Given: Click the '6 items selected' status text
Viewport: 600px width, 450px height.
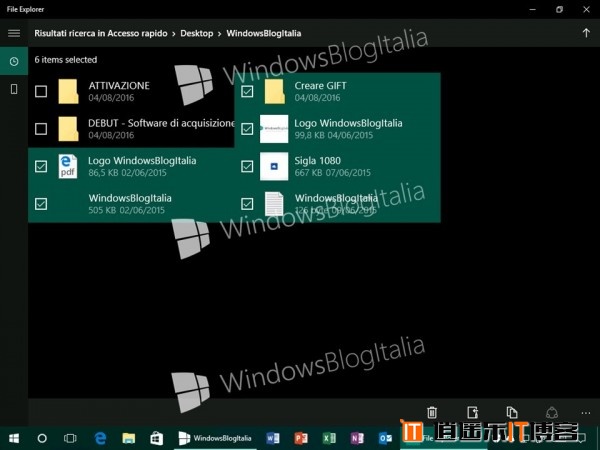Looking at the screenshot, I should (66, 60).
